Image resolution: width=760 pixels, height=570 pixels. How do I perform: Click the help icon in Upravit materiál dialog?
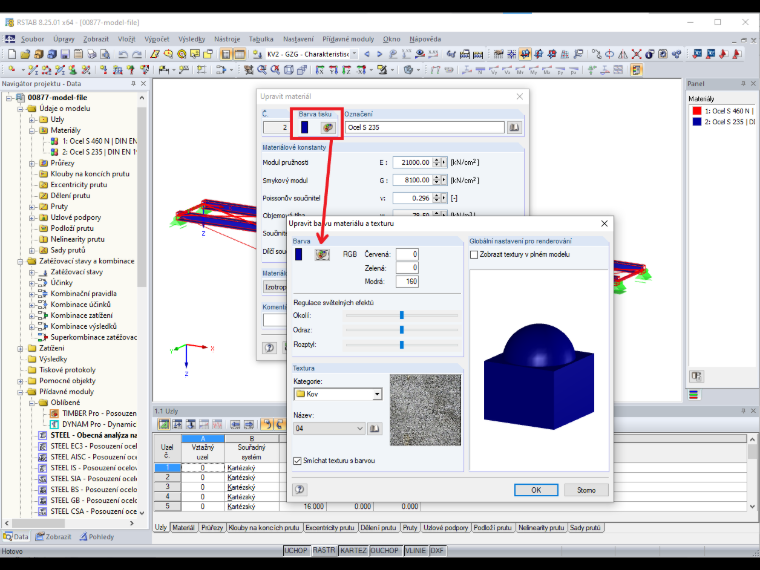point(269,347)
